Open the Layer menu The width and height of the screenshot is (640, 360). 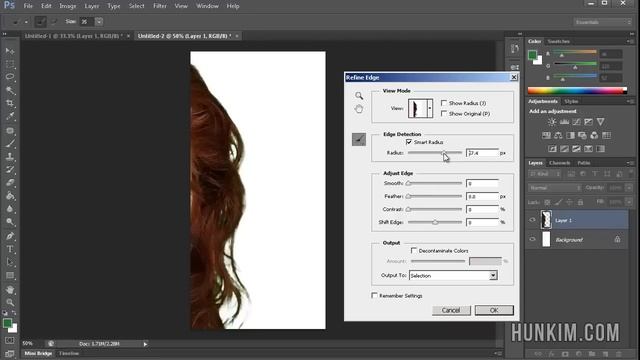91,6
